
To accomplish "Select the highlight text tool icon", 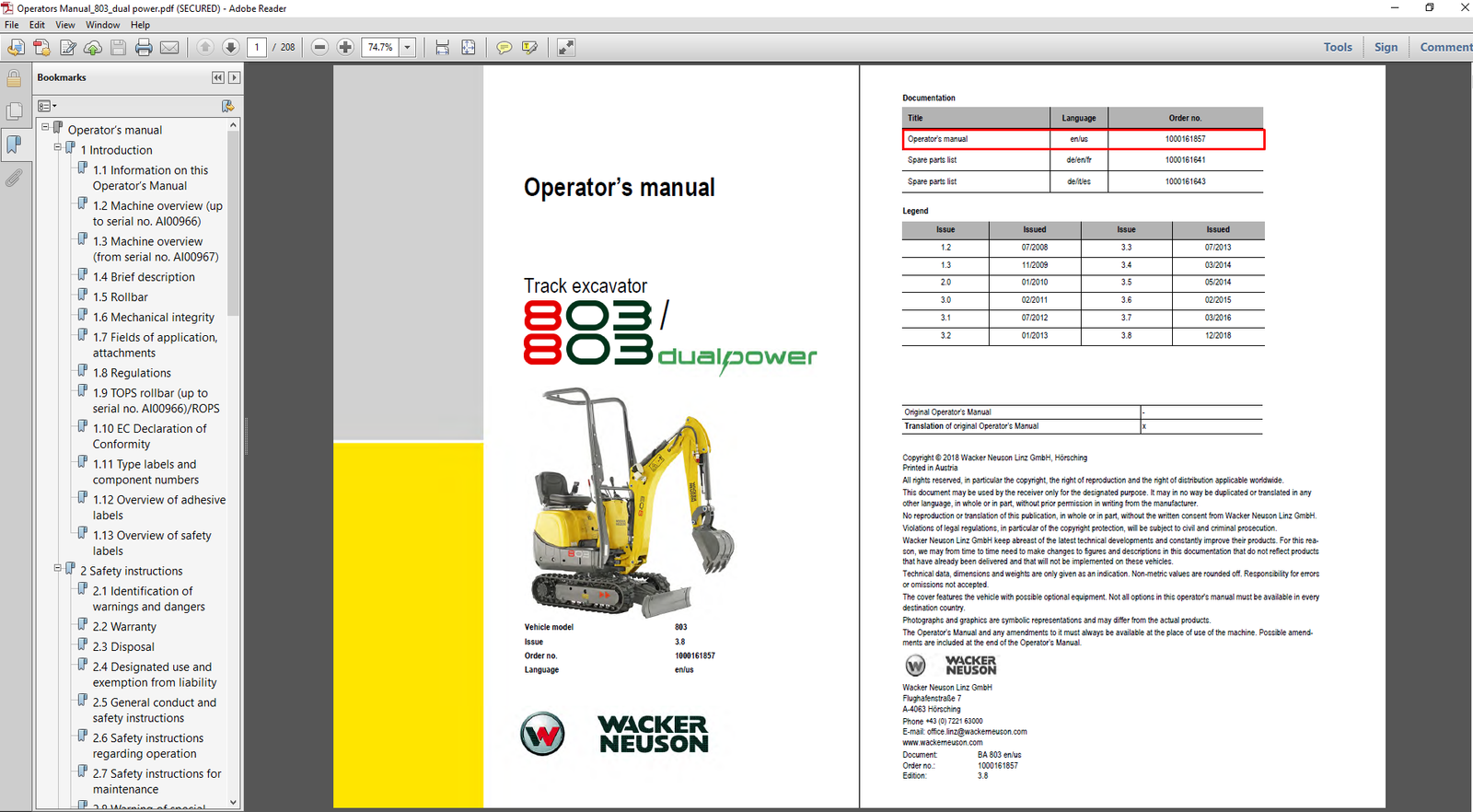I will [x=529, y=47].
